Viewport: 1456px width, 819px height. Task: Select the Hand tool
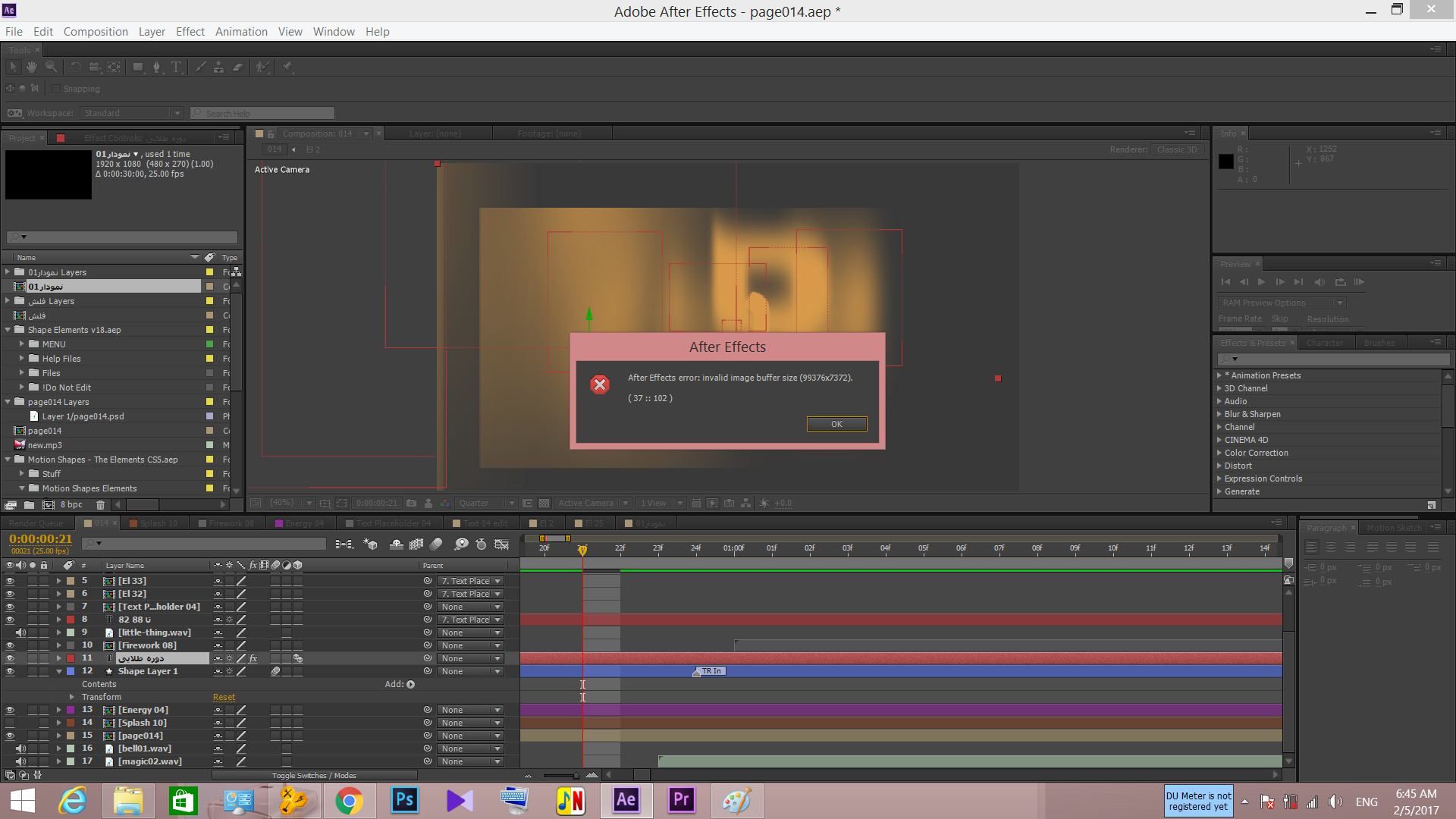(x=31, y=67)
